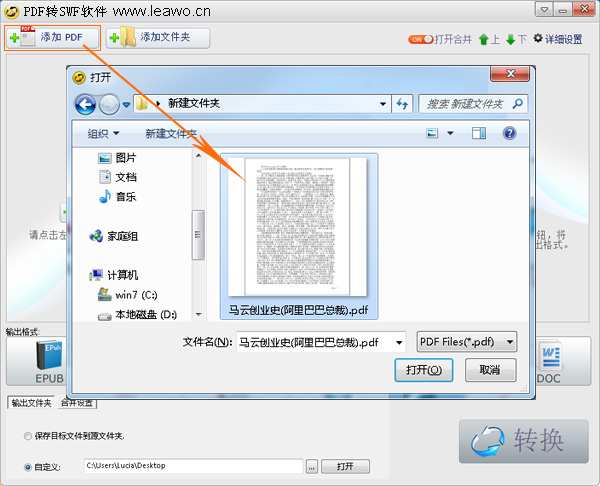Click the Add PDF button

click(52, 38)
